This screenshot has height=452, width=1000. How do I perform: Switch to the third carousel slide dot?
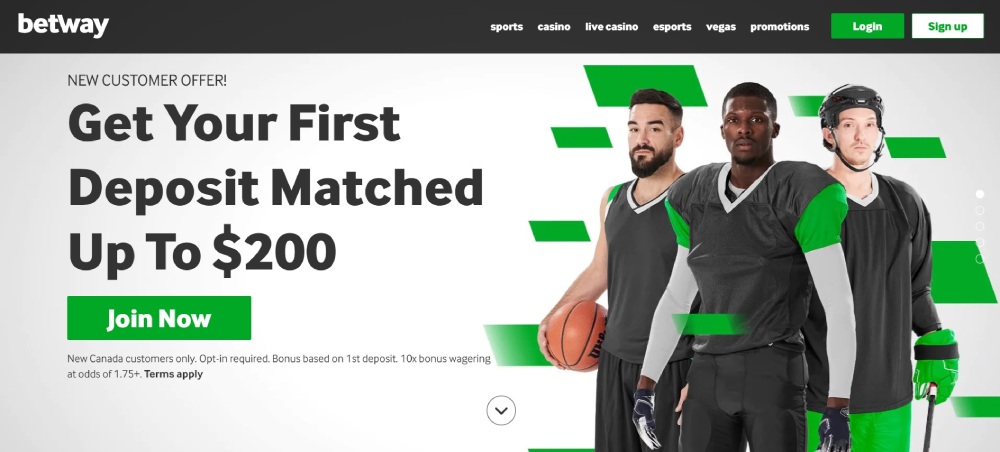tap(980, 226)
